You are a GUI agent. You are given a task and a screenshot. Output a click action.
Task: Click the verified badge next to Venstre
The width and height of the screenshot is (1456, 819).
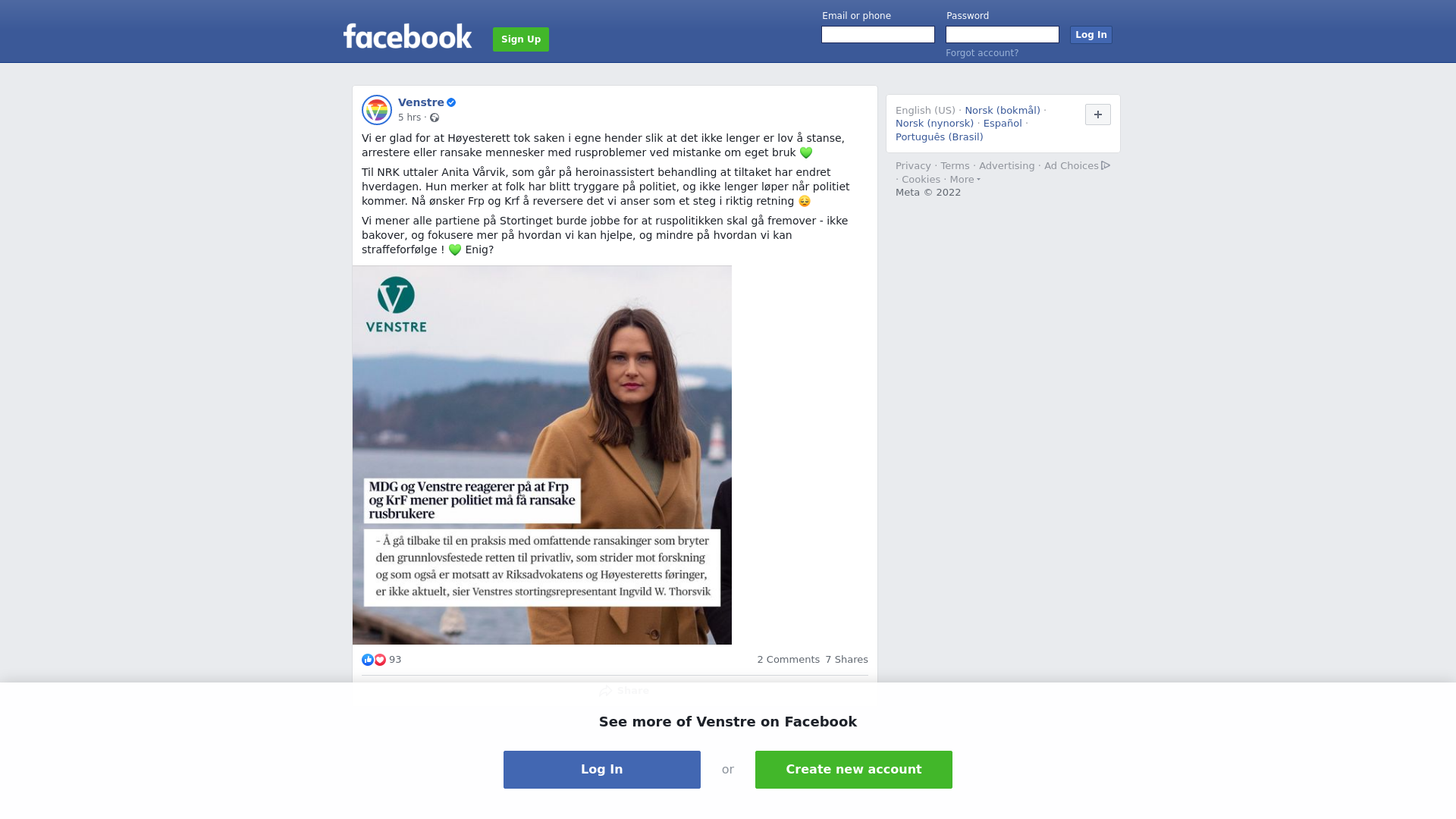[x=451, y=102]
